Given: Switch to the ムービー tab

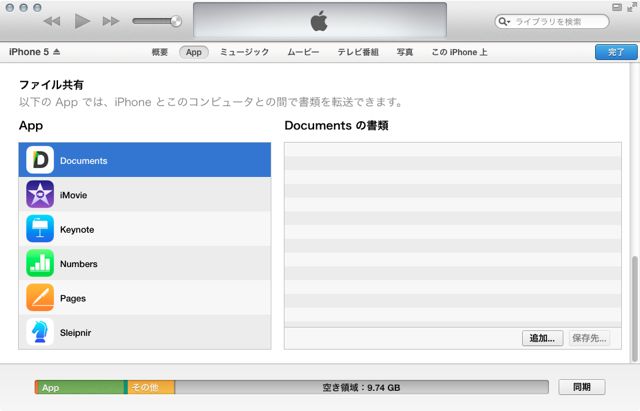Looking at the screenshot, I should [303, 52].
